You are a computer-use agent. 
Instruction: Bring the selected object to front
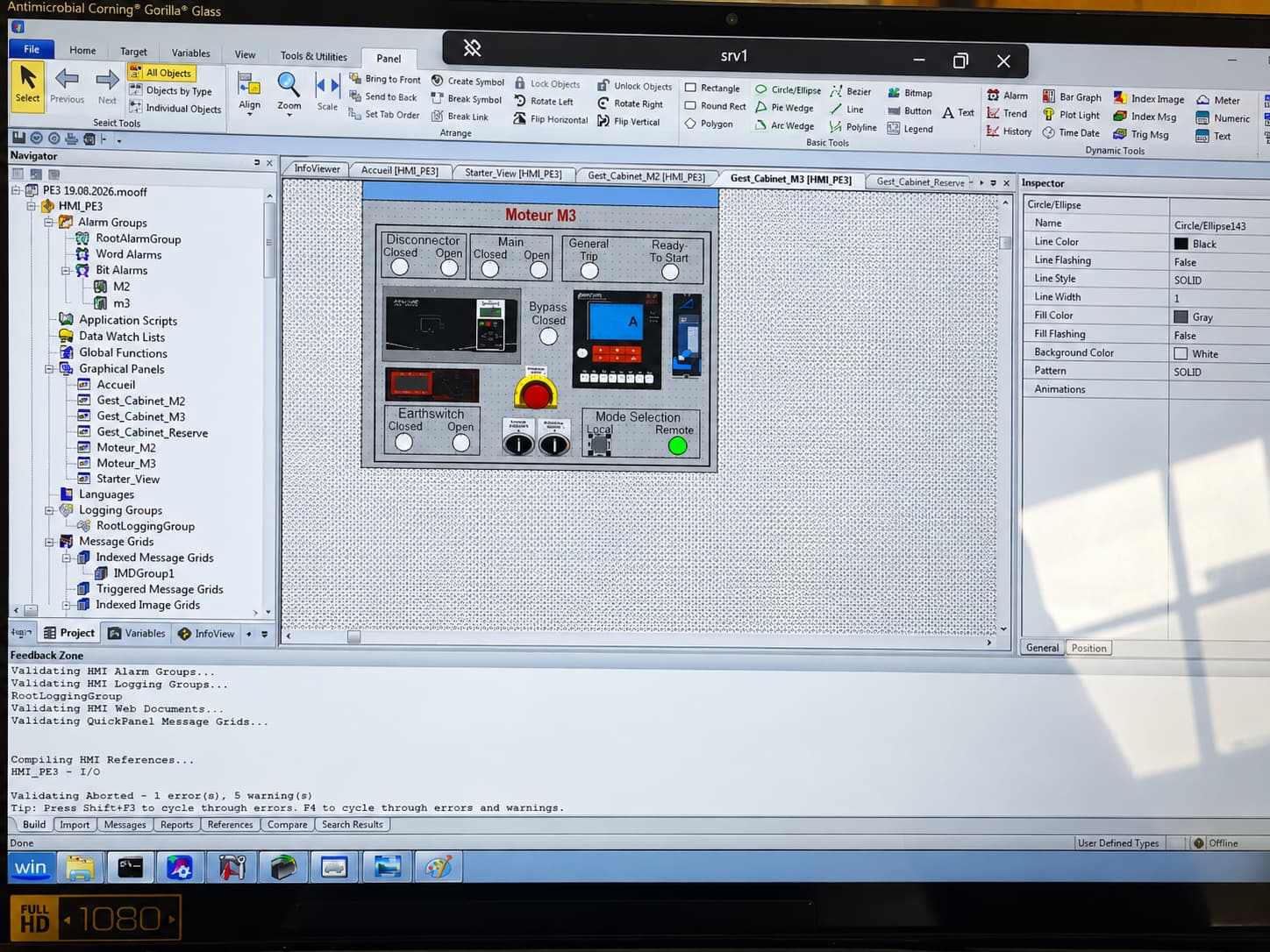(x=385, y=79)
